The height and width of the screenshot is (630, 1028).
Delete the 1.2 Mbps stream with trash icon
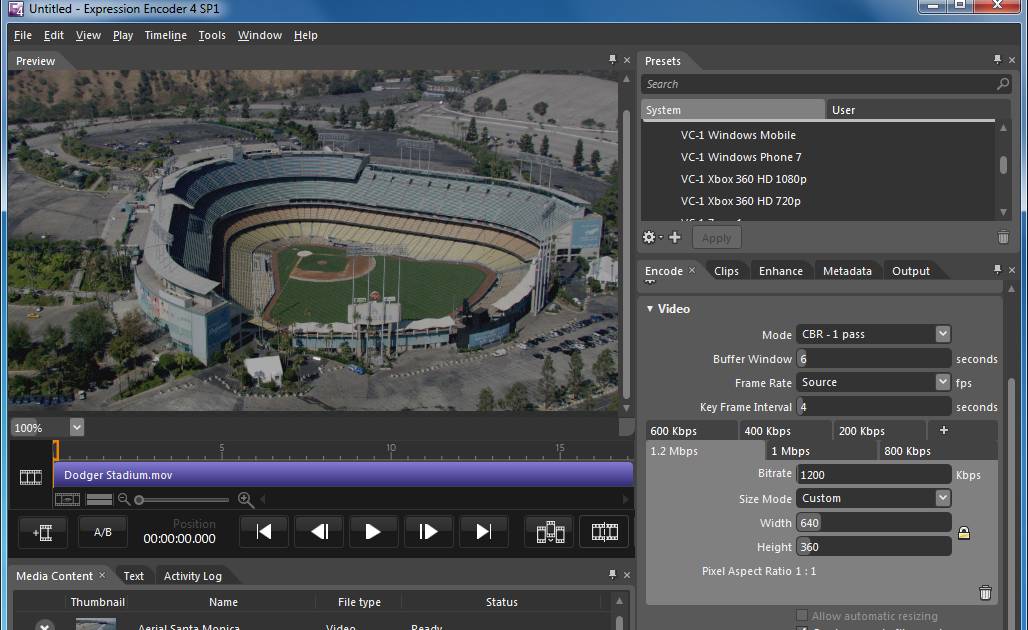[985, 592]
